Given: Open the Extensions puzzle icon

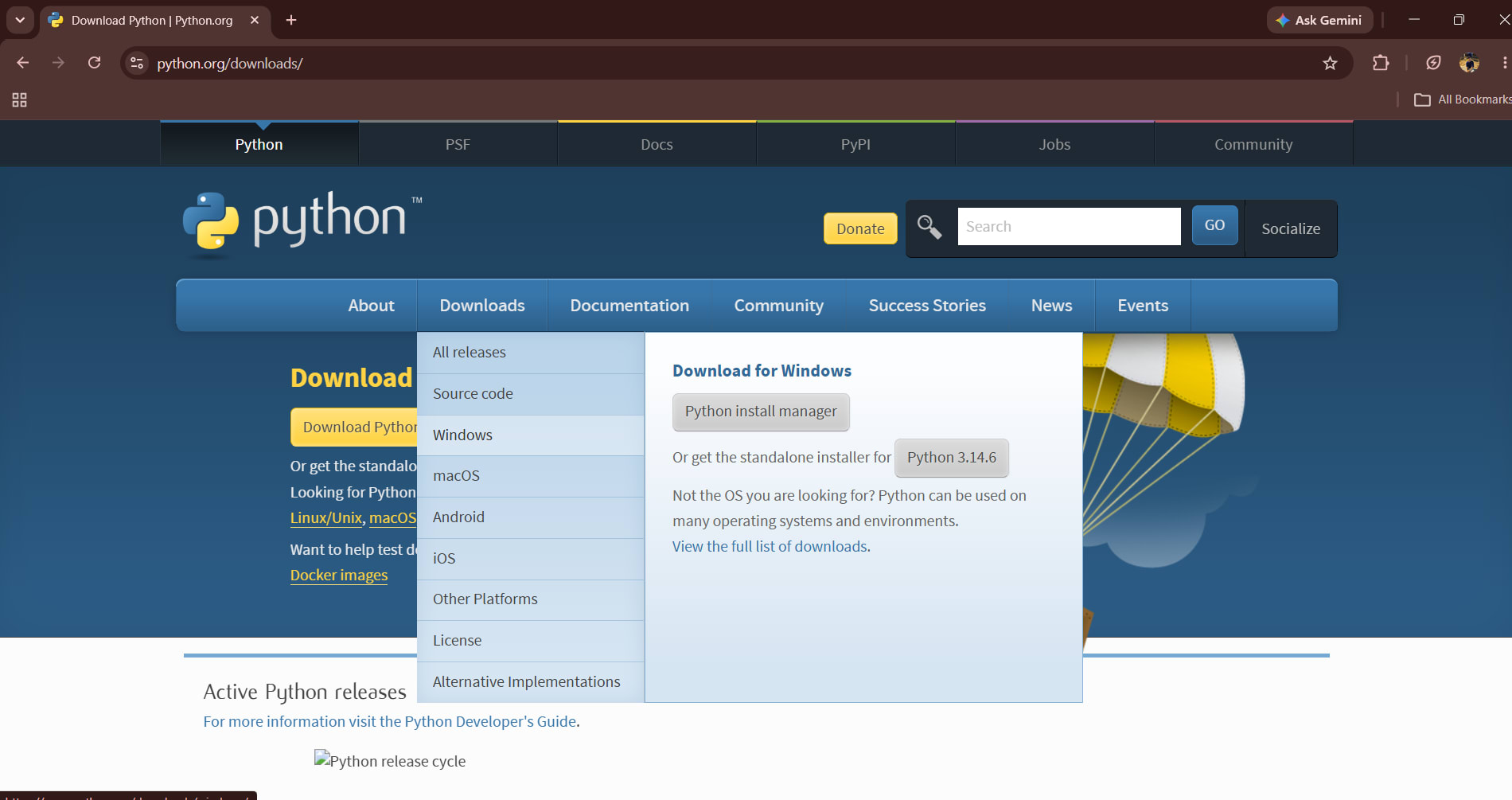Looking at the screenshot, I should coord(1381,63).
